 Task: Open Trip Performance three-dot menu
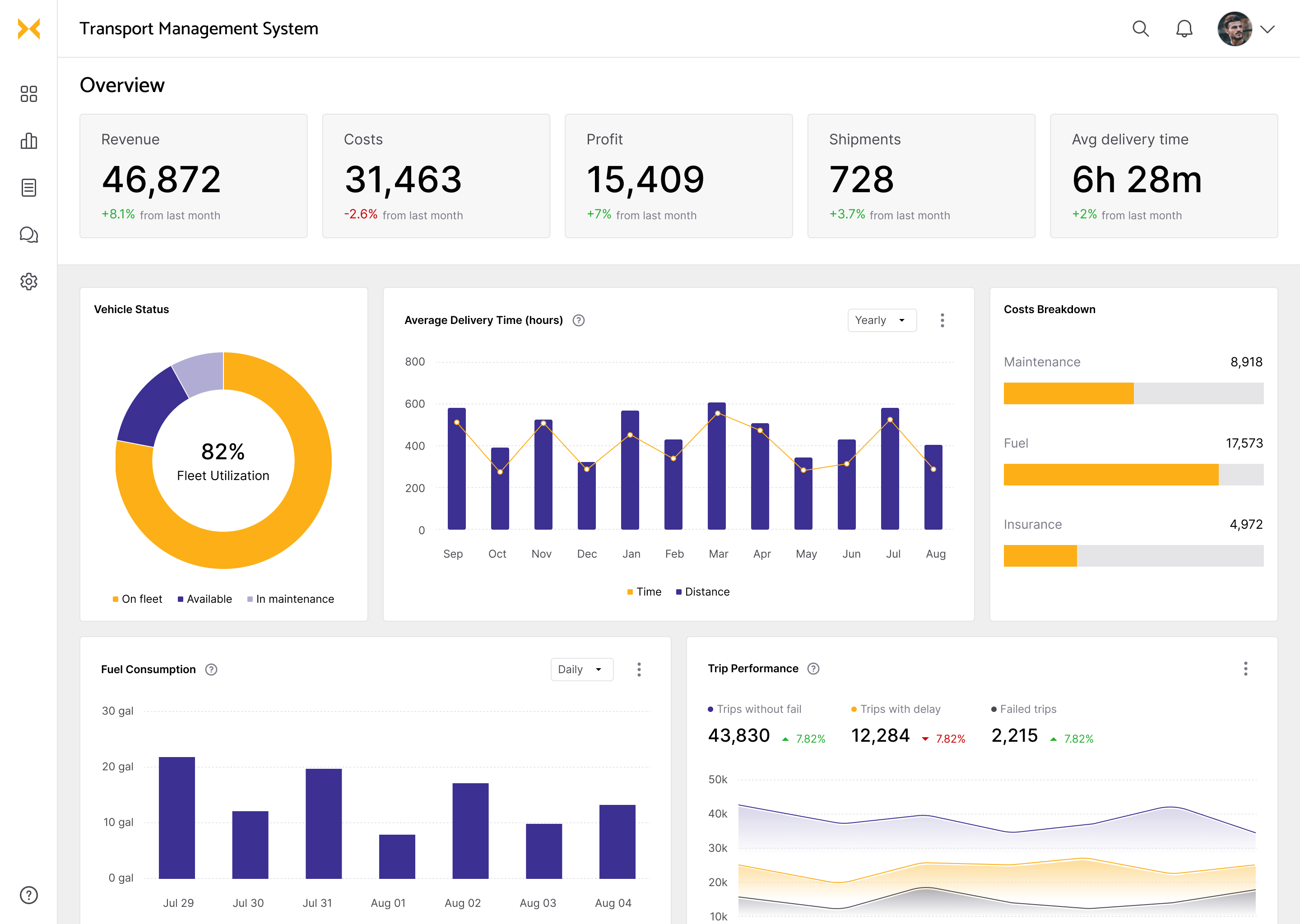1245,669
